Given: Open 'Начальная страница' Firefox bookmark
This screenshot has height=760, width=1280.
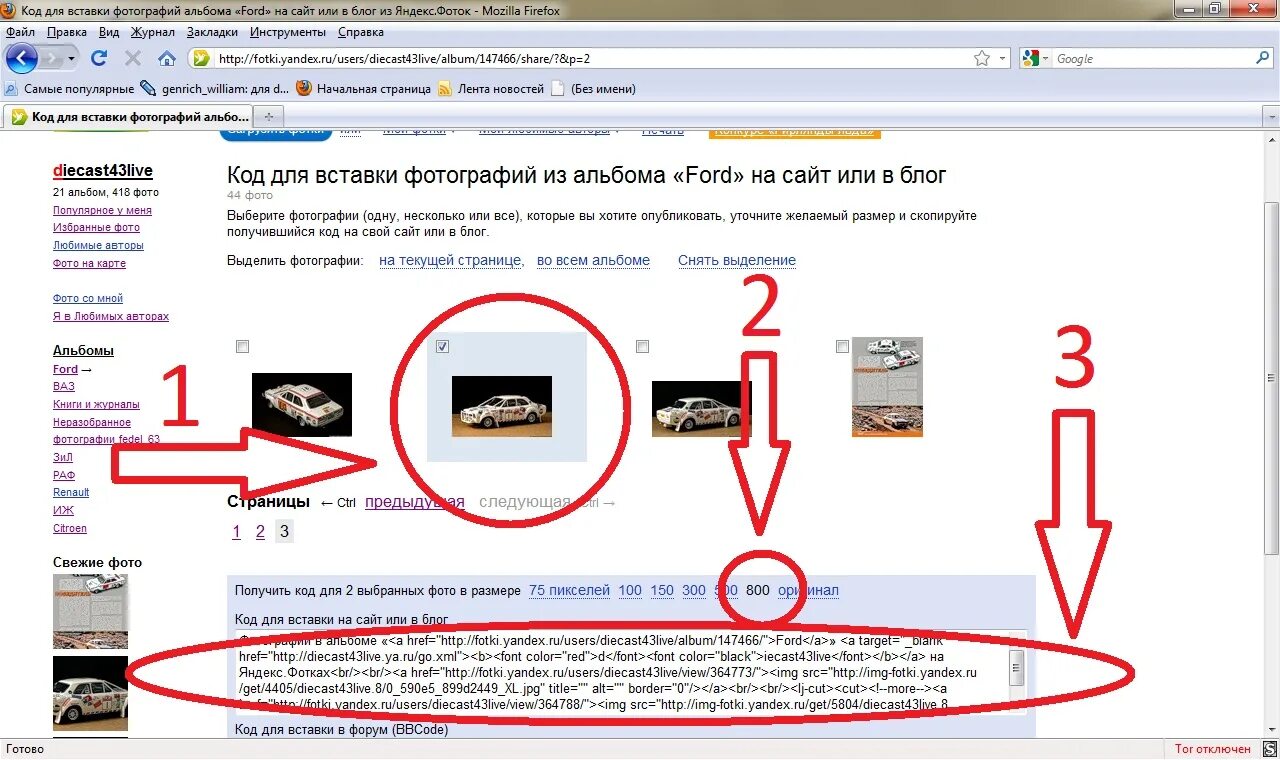Looking at the screenshot, I should (364, 89).
